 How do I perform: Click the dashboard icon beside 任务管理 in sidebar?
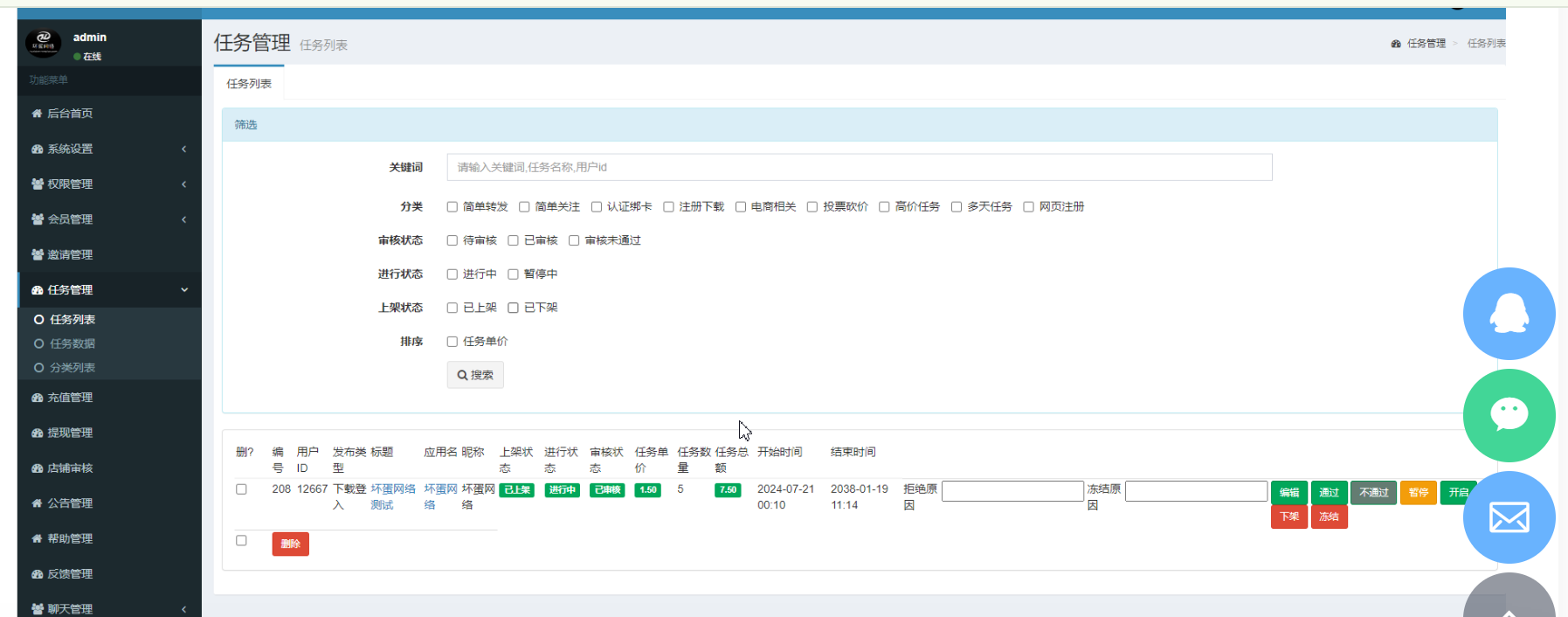click(x=37, y=290)
